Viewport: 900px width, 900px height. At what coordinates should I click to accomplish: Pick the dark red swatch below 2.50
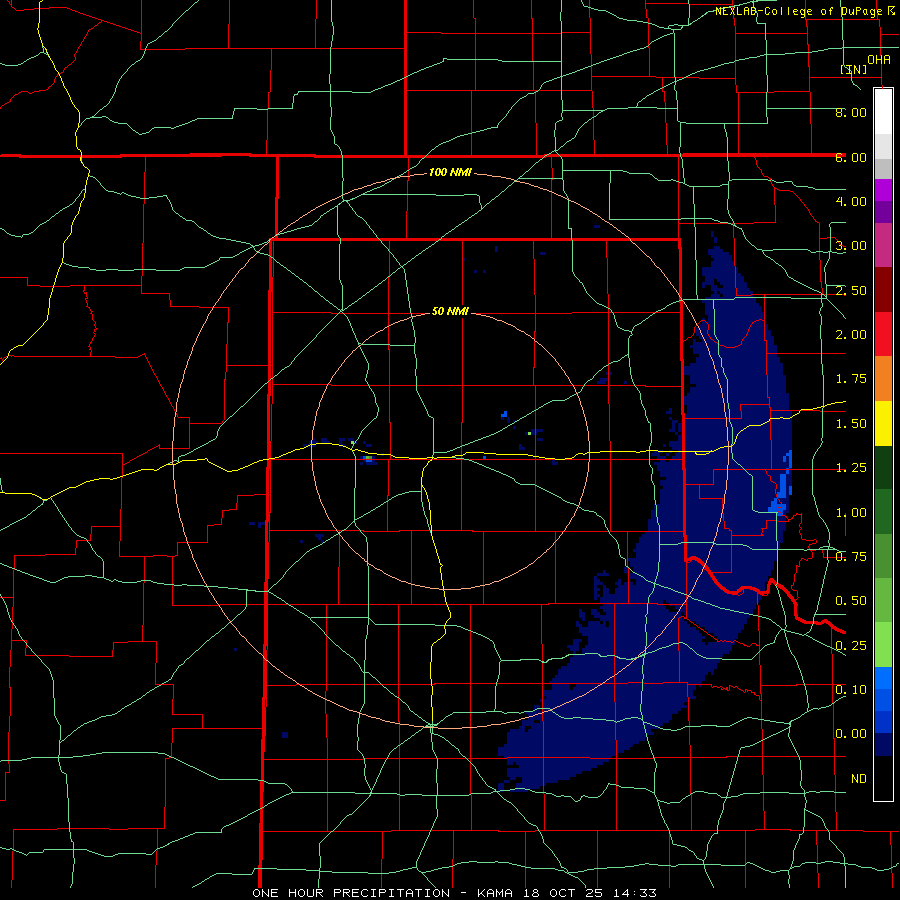(883, 290)
